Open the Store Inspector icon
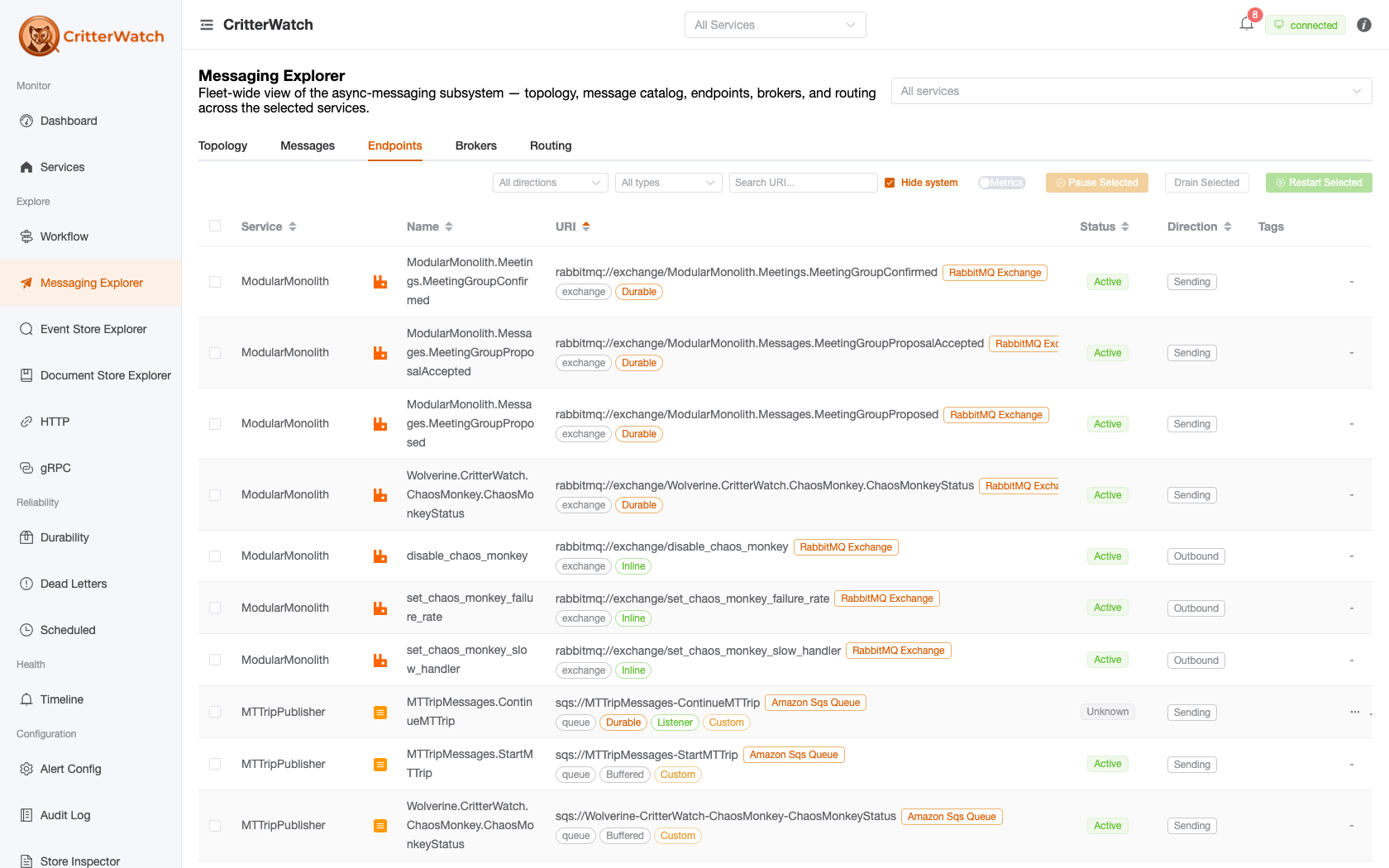This screenshot has height=868, width=1389. click(x=26, y=861)
